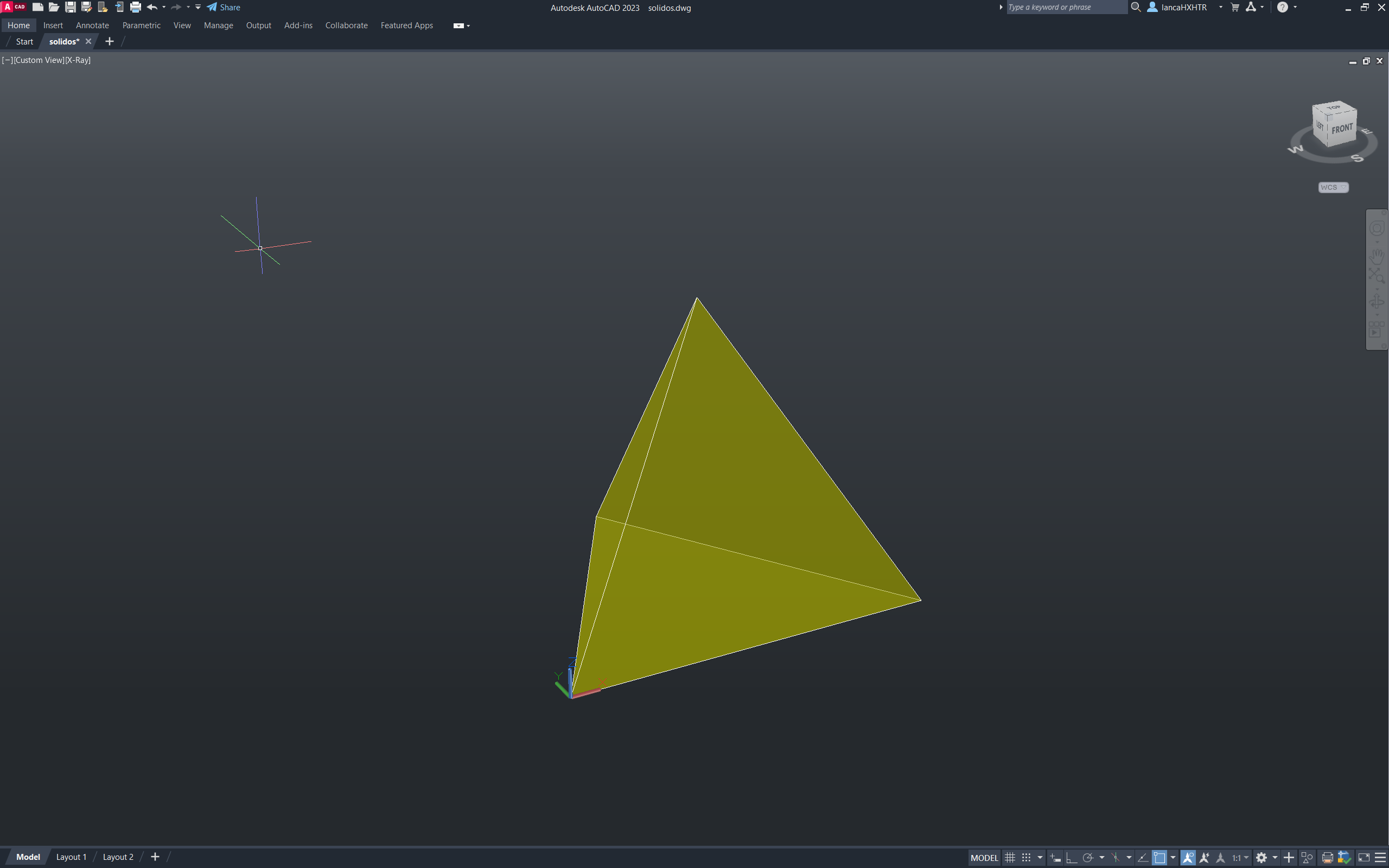The image size is (1389, 868).
Task: Click the Pan hand icon on the navigation bar
Action: pos(1376,256)
